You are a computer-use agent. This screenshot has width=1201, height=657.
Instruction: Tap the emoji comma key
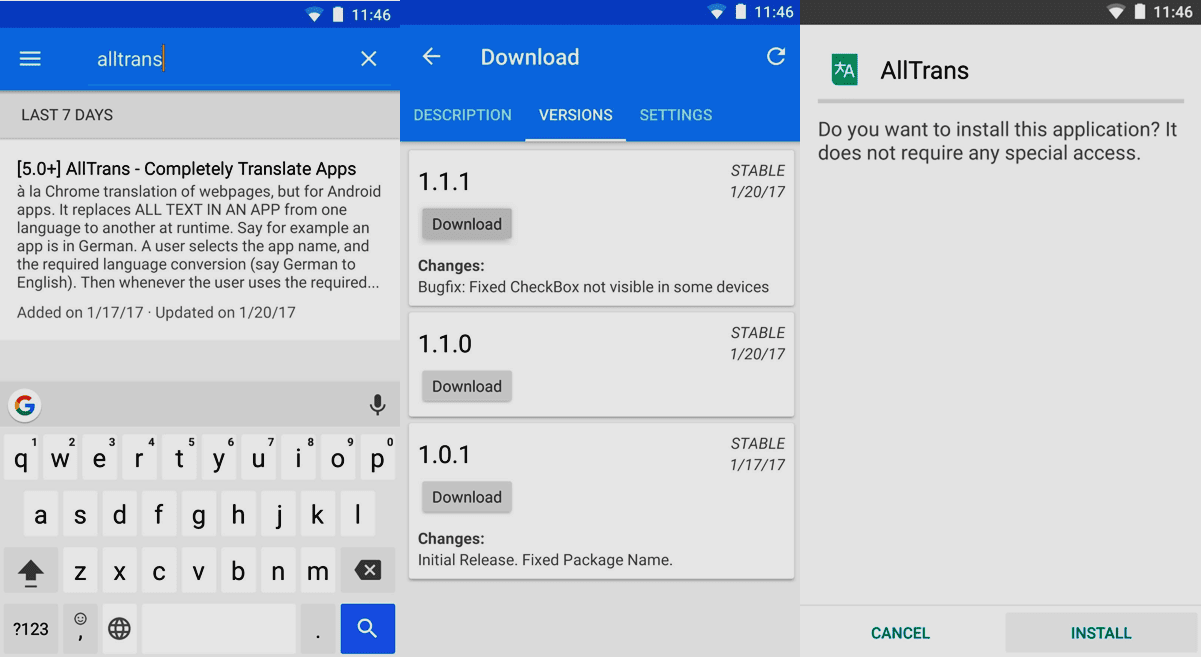click(x=80, y=629)
